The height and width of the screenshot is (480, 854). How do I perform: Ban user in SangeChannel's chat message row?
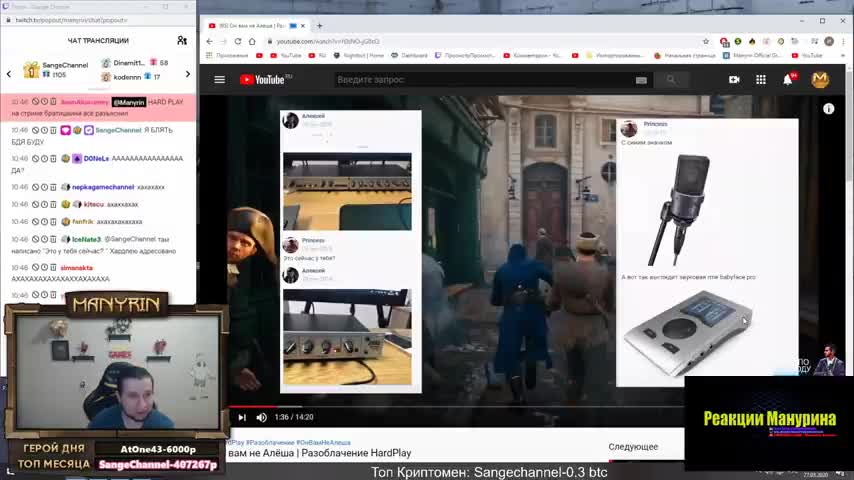[35, 130]
